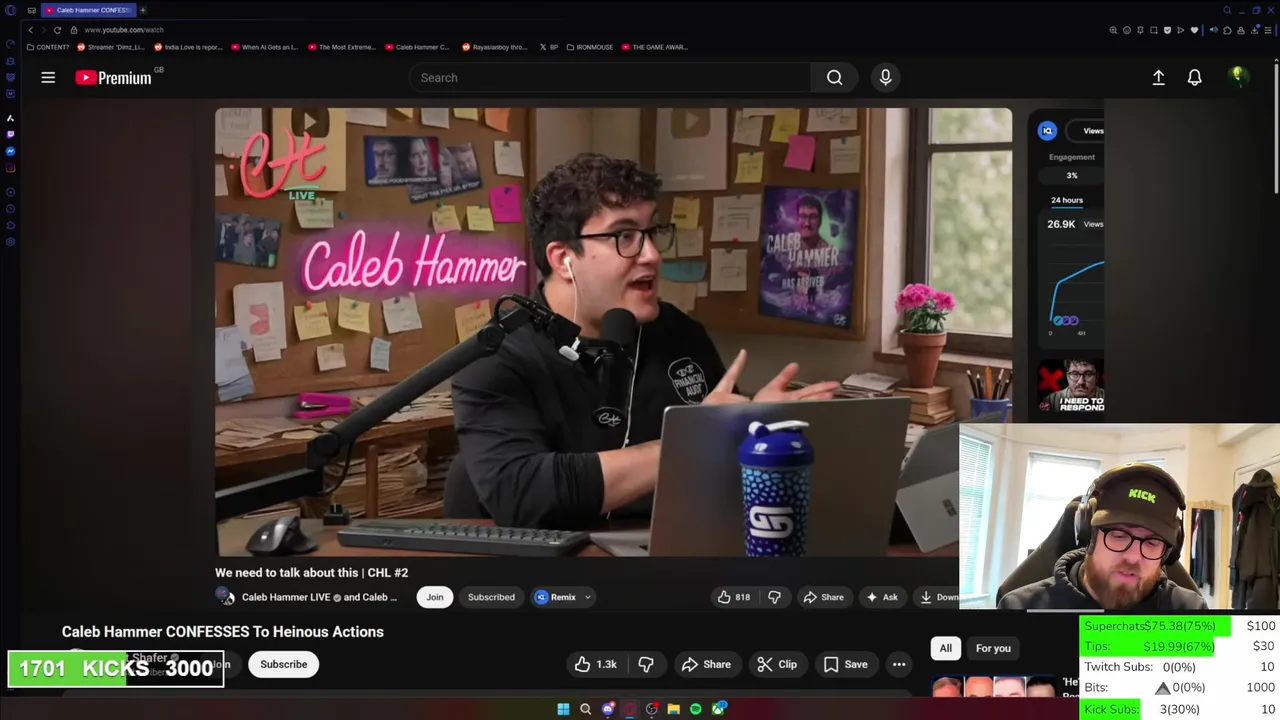Open THE GAME AWAR... bookmark
Image resolution: width=1280 pixels, height=720 pixels.
tap(655, 47)
